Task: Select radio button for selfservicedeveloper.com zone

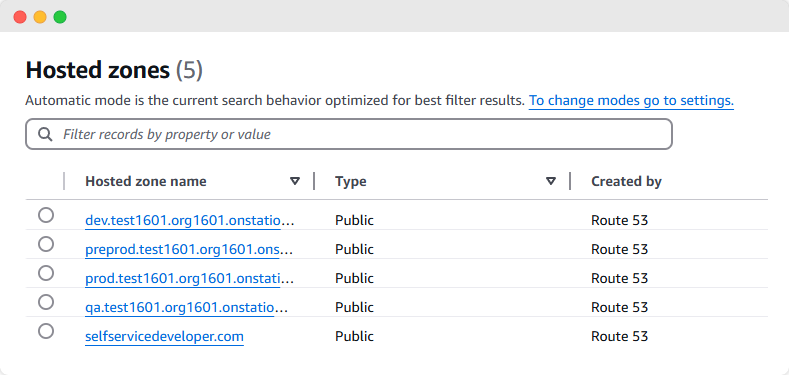Action: pyautogui.click(x=46, y=331)
